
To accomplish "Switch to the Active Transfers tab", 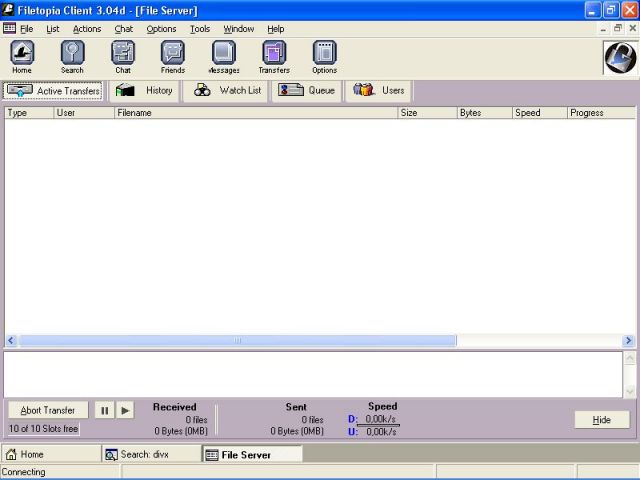I will click(x=53, y=91).
